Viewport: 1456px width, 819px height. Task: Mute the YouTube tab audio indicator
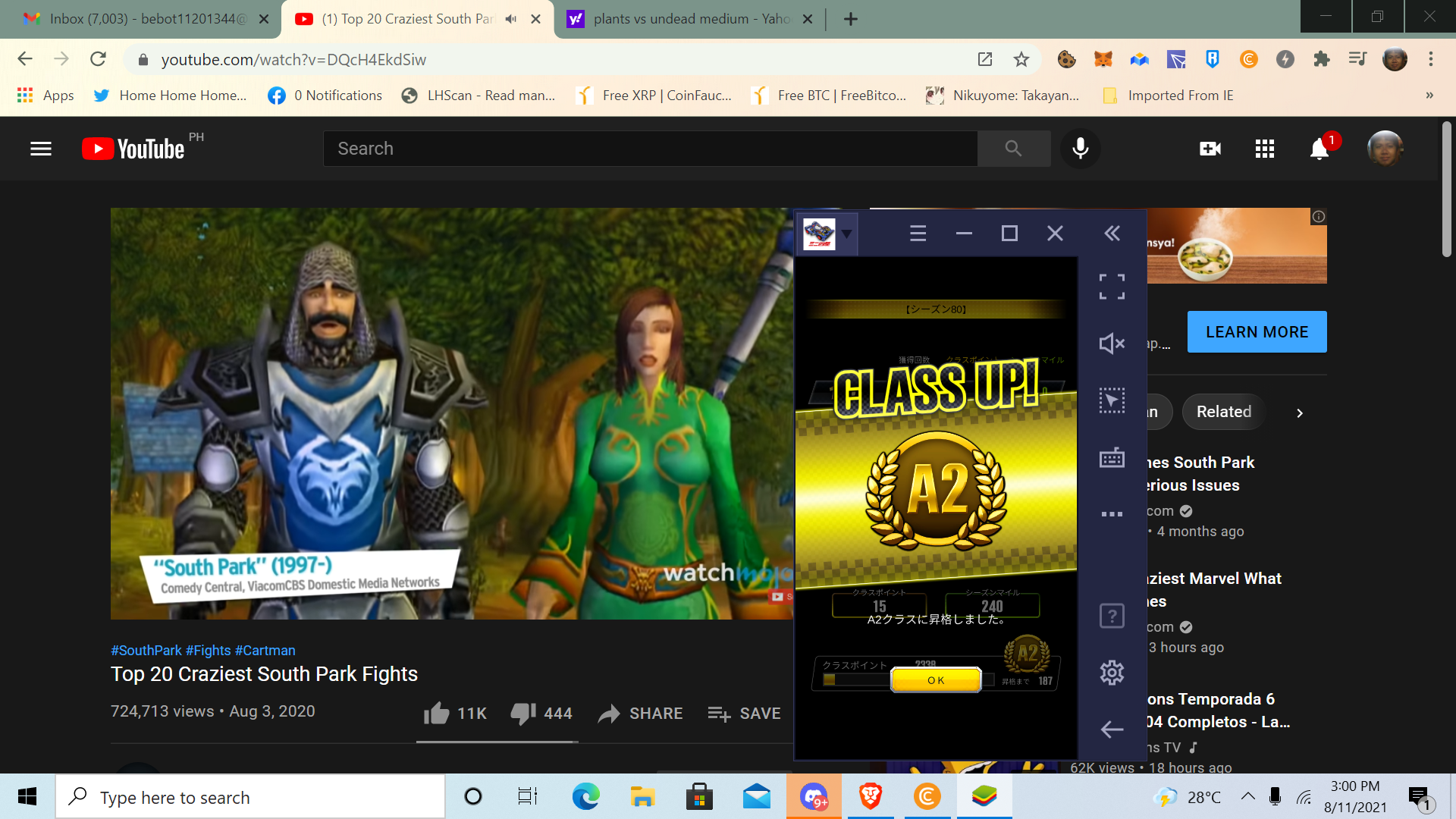pos(510,19)
